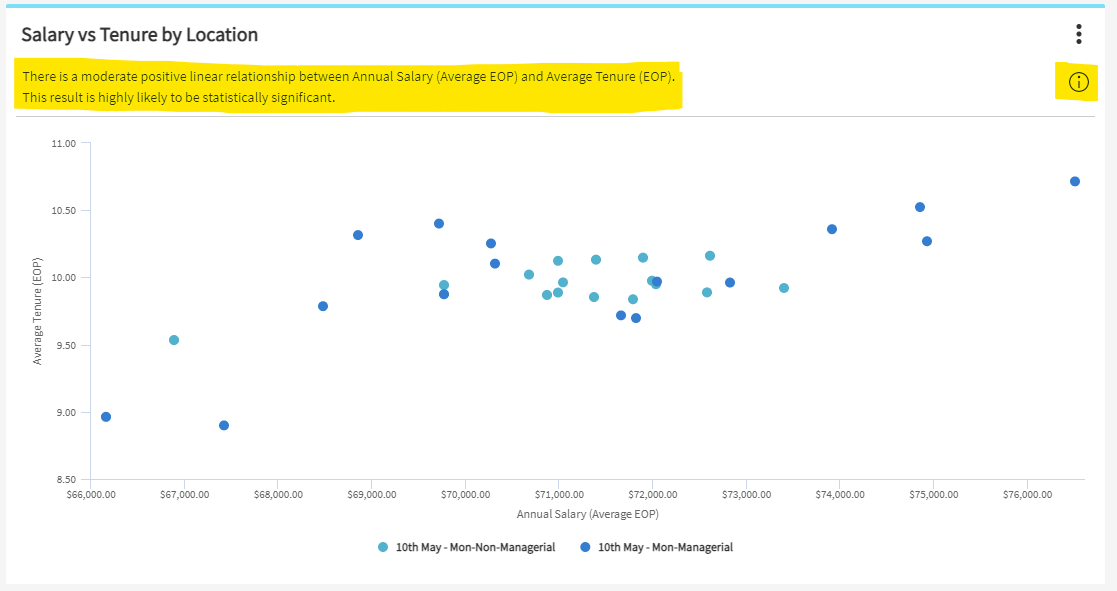Click the dark-blue point near $74,000
The width and height of the screenshot is (1117, 591).
point(832,229)
